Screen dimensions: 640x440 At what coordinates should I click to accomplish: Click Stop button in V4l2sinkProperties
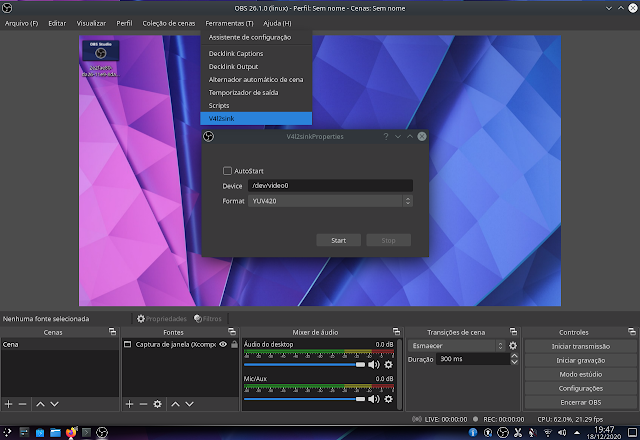(388, 240)
